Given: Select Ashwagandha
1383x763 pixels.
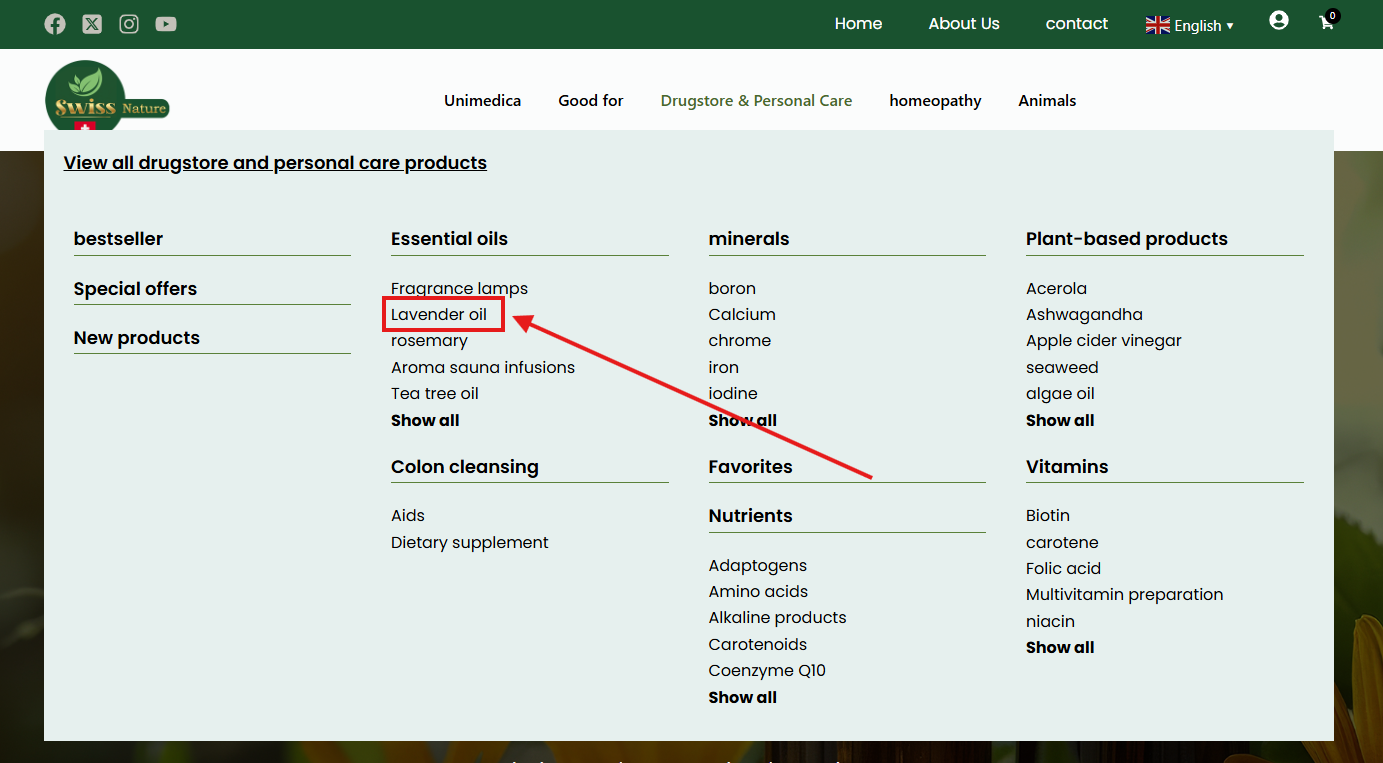Looking at the screenshot, I should 1084,314.
